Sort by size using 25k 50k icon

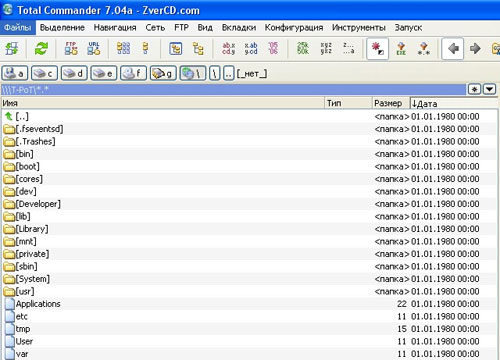pos(303,49)
